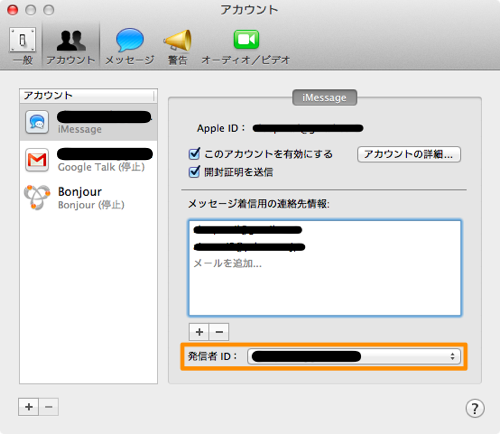Click the Bonjour network icon

(x=37, y=198)
